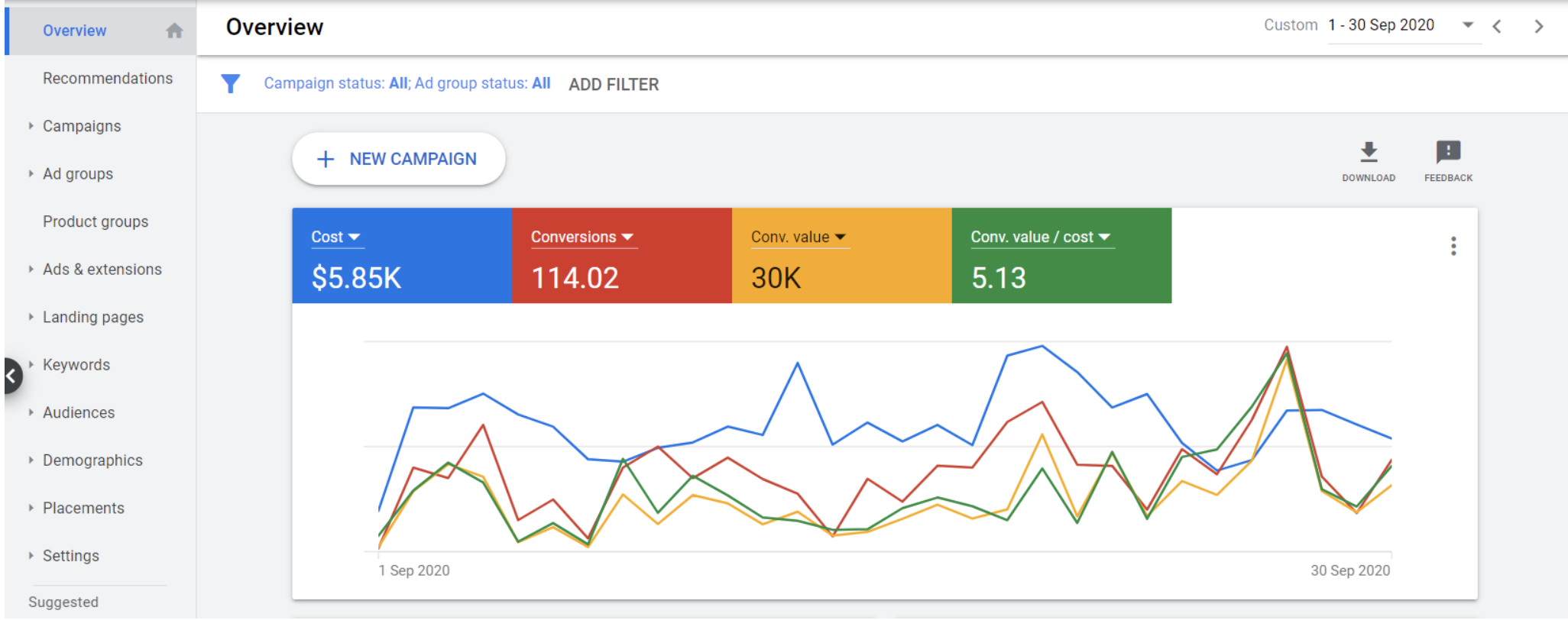Open the chart three-dot options menu
This screenshot has height=620, width=1568.
point(1453,246)
